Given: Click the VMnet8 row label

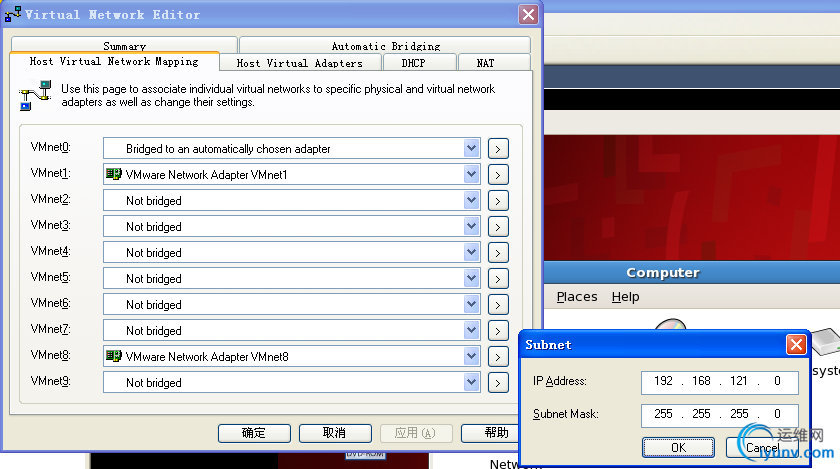Looking at the screenshot, I should [x=50, y=355].
